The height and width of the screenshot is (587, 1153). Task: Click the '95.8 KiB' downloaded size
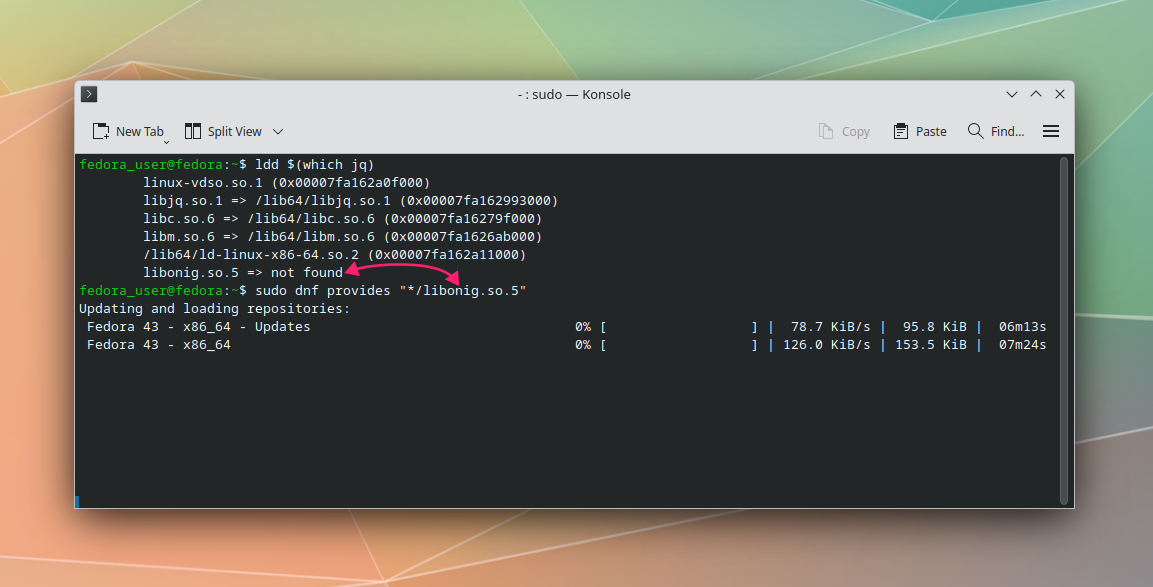(935, 327)
